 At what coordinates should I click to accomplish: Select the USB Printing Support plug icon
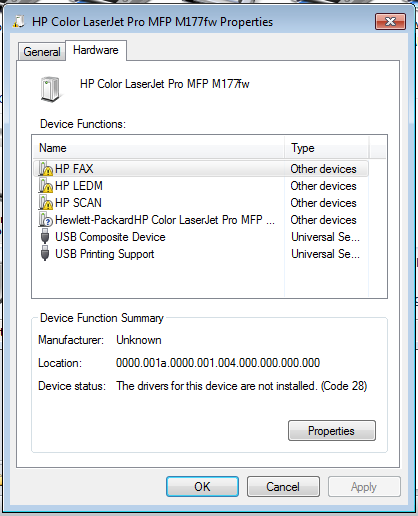point(45,253)
